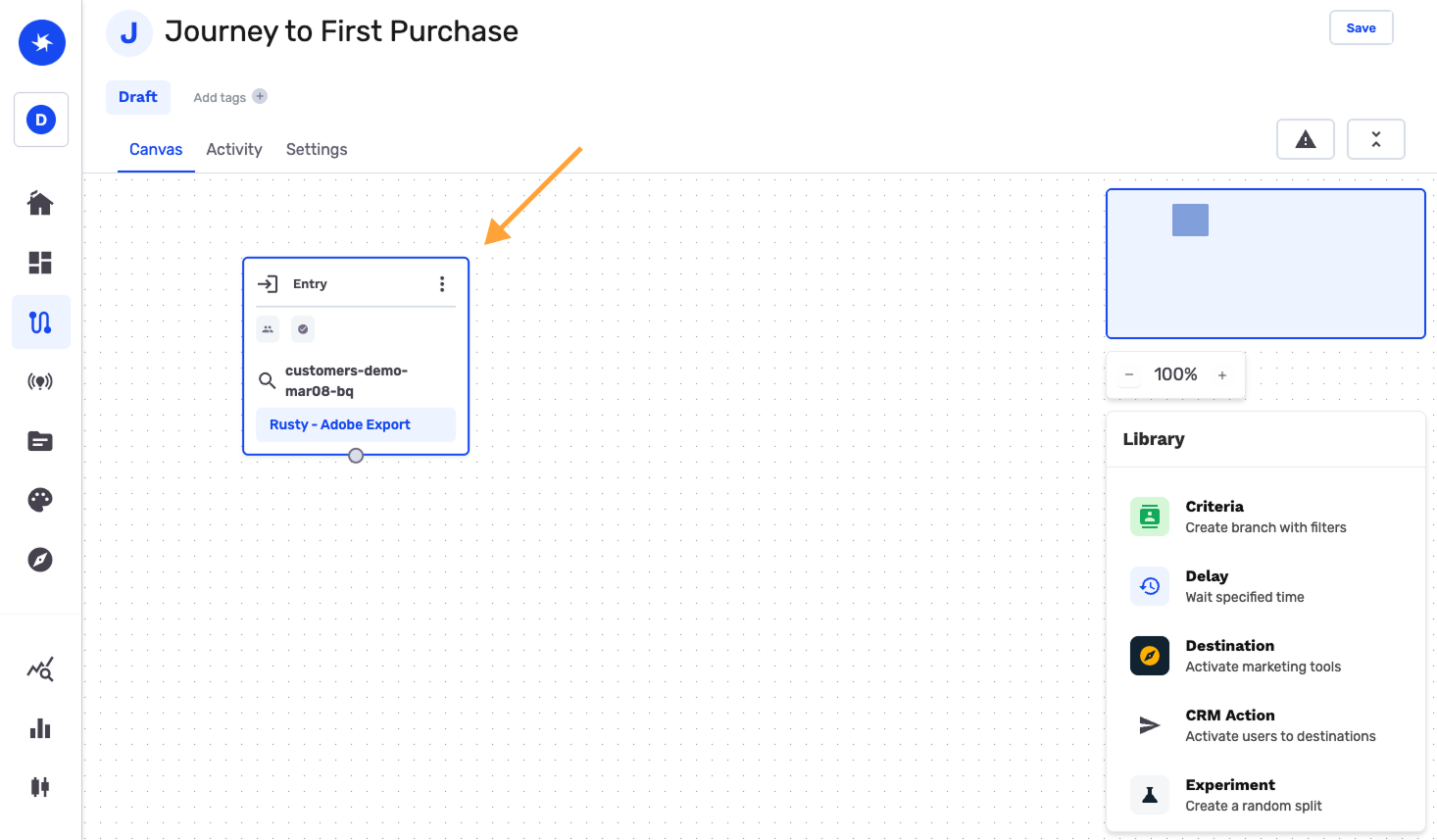Zoom in with the plus button

coord(1222,375)
